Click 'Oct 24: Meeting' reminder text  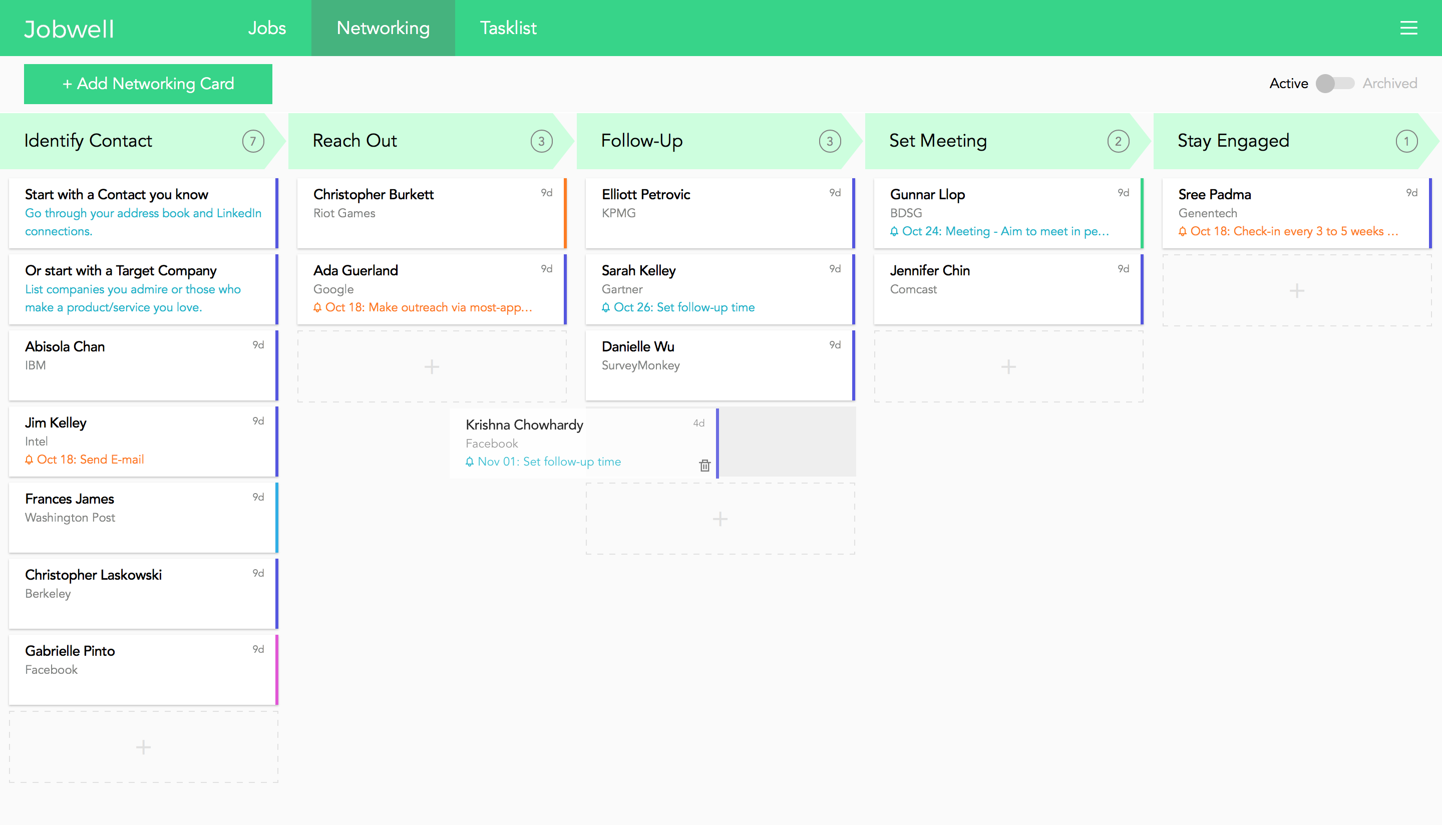[x=1005, y=231]
